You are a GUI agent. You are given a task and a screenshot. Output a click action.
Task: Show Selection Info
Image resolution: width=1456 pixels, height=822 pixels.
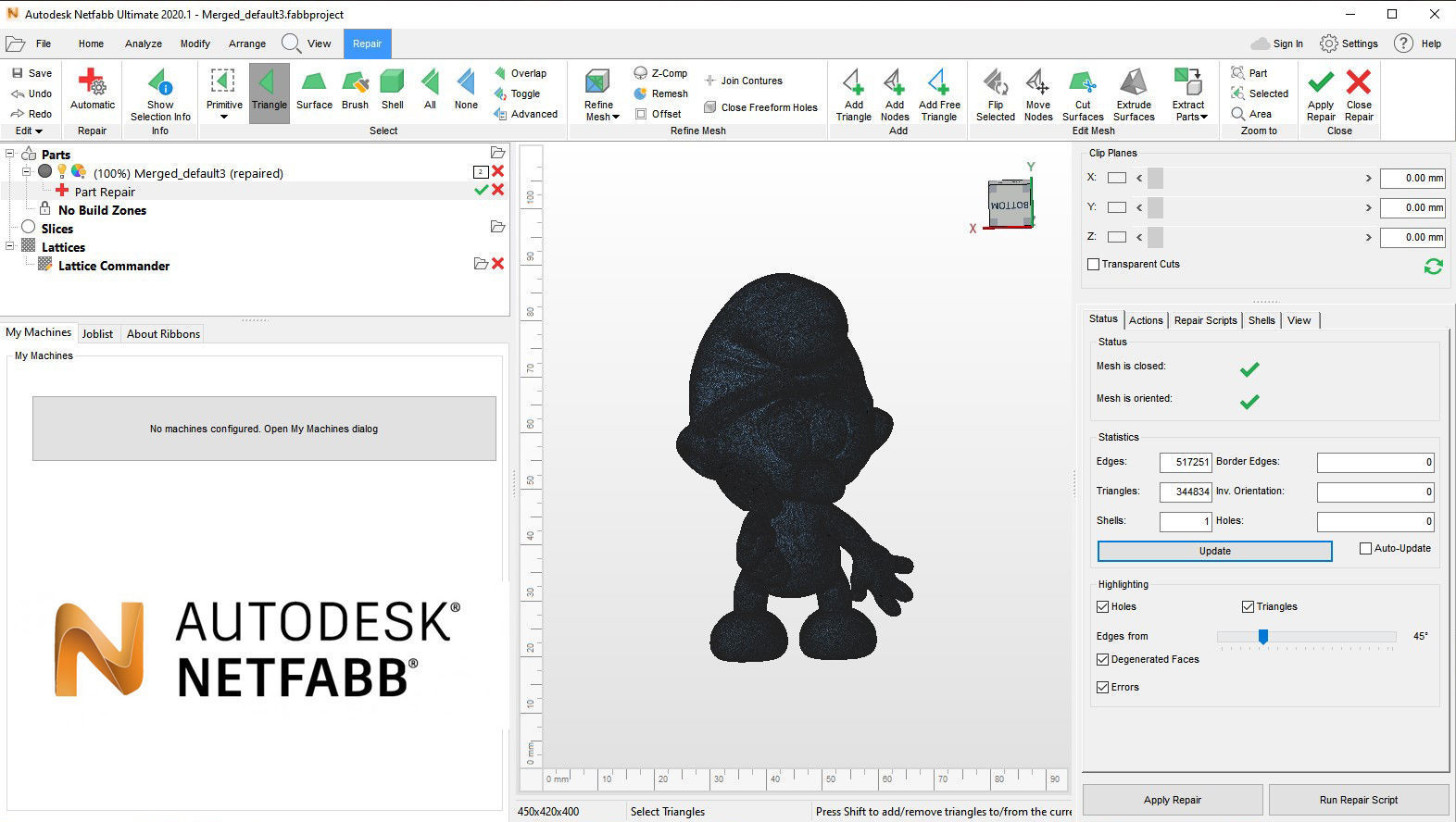click(x=160, y=95)
